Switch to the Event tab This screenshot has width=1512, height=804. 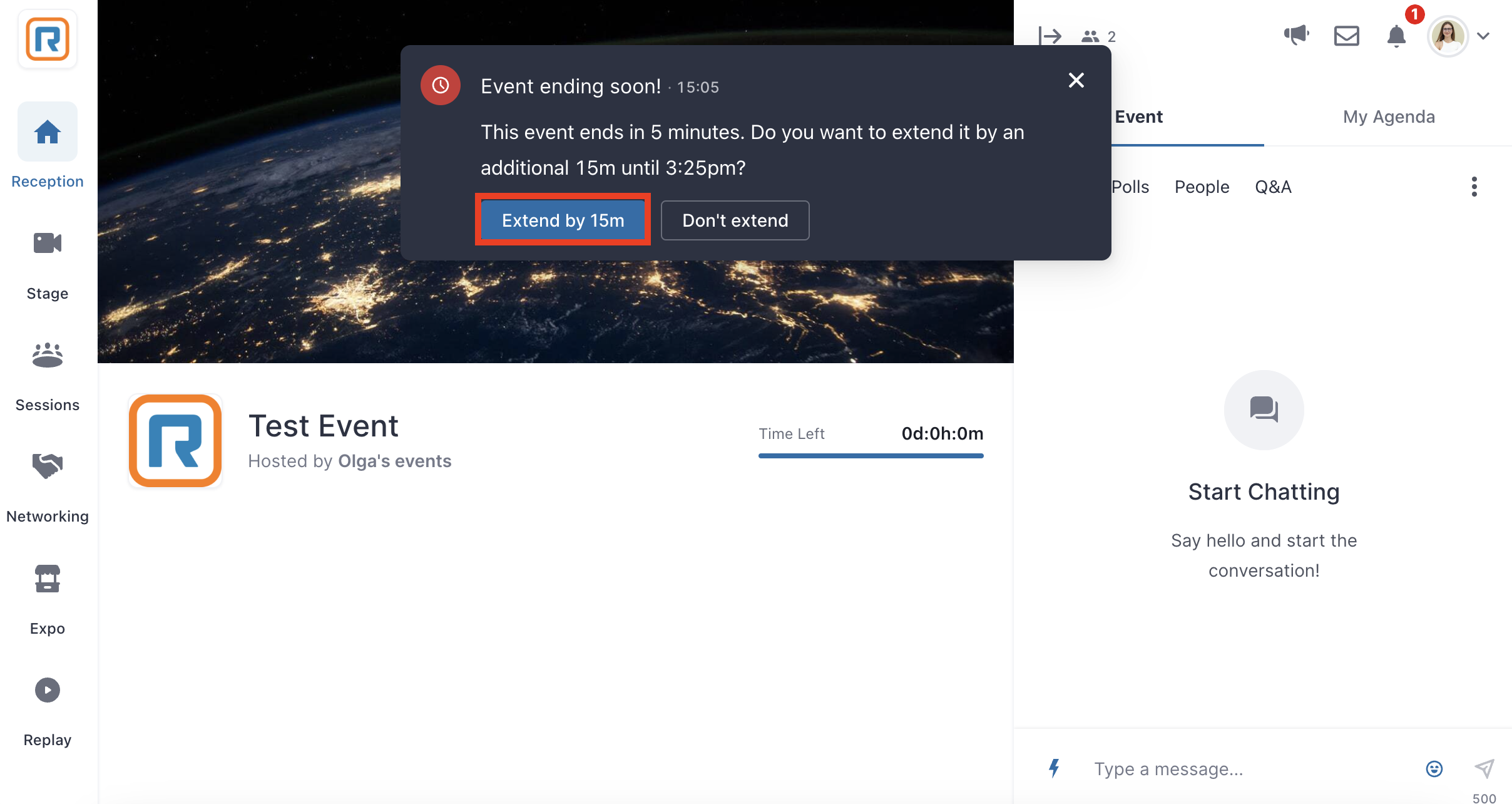[x=1139, y=116]
